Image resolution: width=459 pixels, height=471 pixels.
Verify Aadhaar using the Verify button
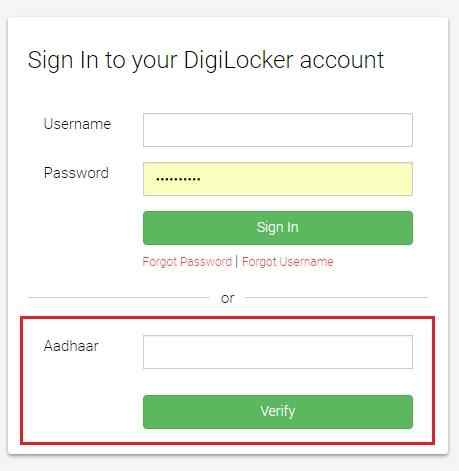click(278, 412)
